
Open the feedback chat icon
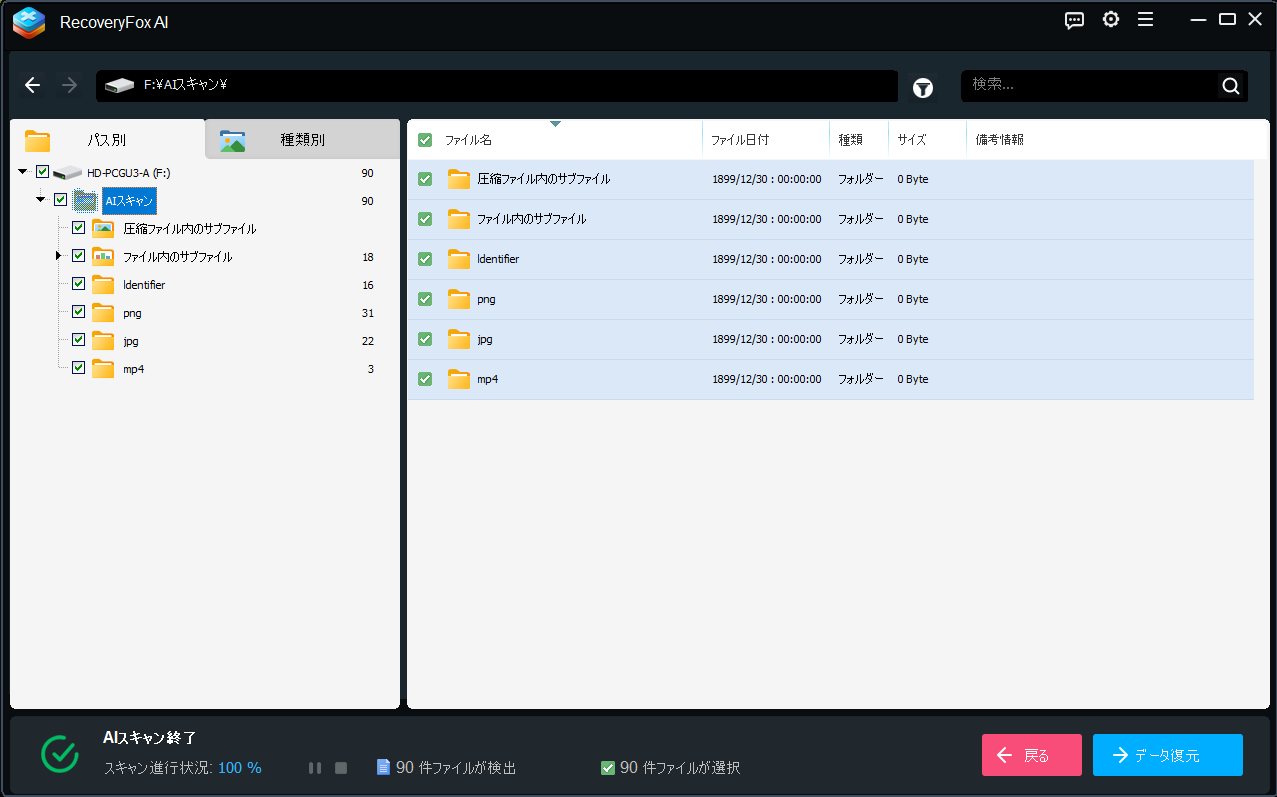(x=1074, y=19)
